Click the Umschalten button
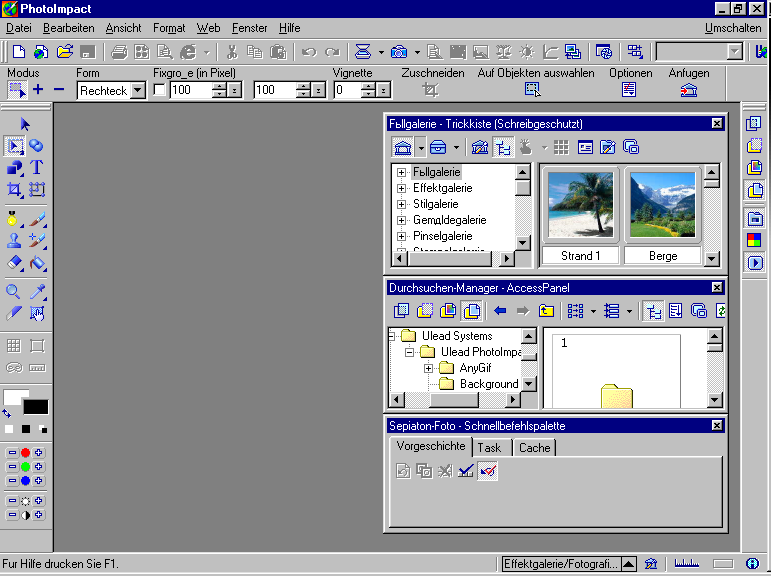The width and height of the screenshot is (771, 576). [x=732, y=28]
